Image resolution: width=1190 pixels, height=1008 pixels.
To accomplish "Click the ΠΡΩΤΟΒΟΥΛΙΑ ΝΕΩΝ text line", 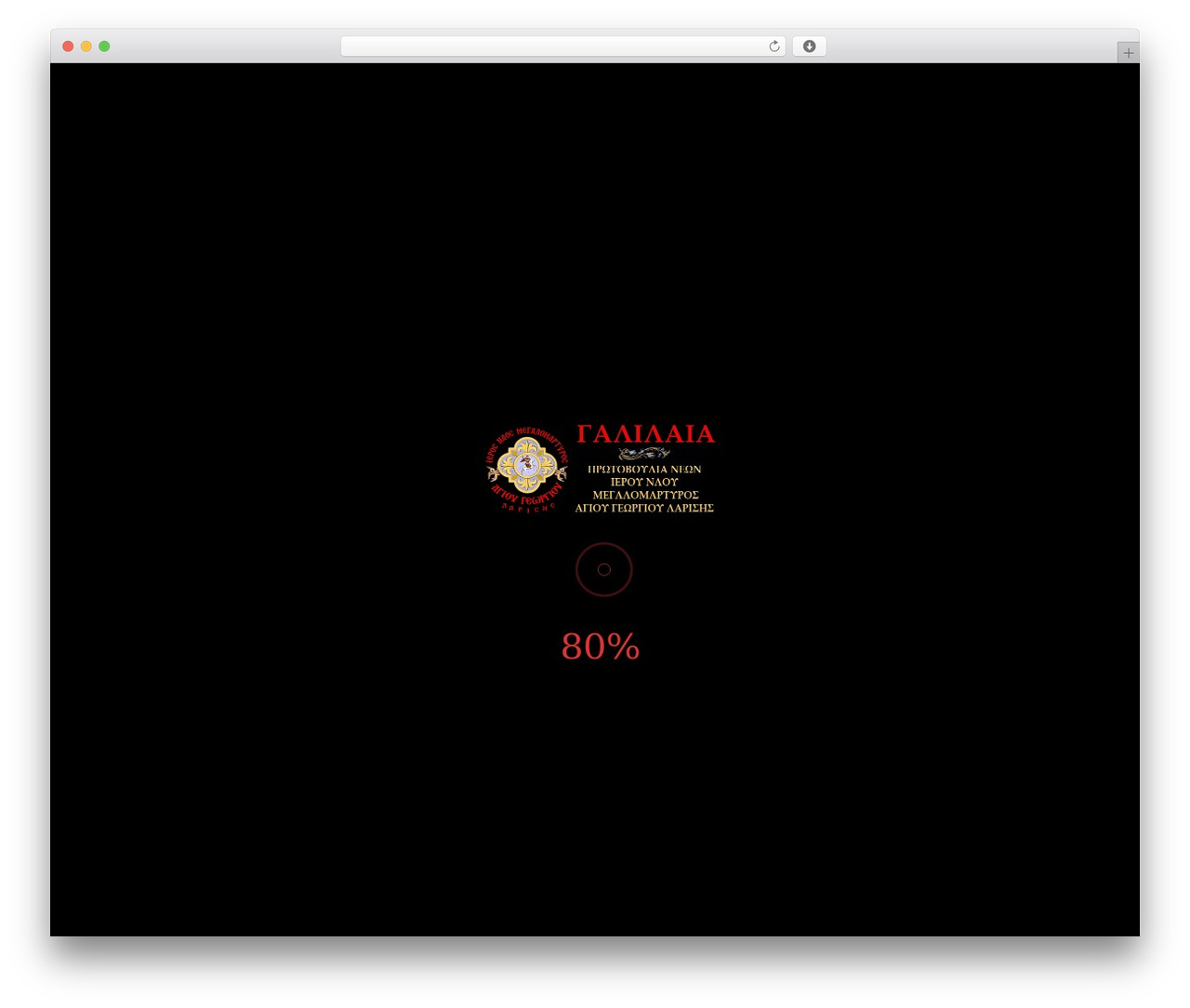I will pos(644,470).
